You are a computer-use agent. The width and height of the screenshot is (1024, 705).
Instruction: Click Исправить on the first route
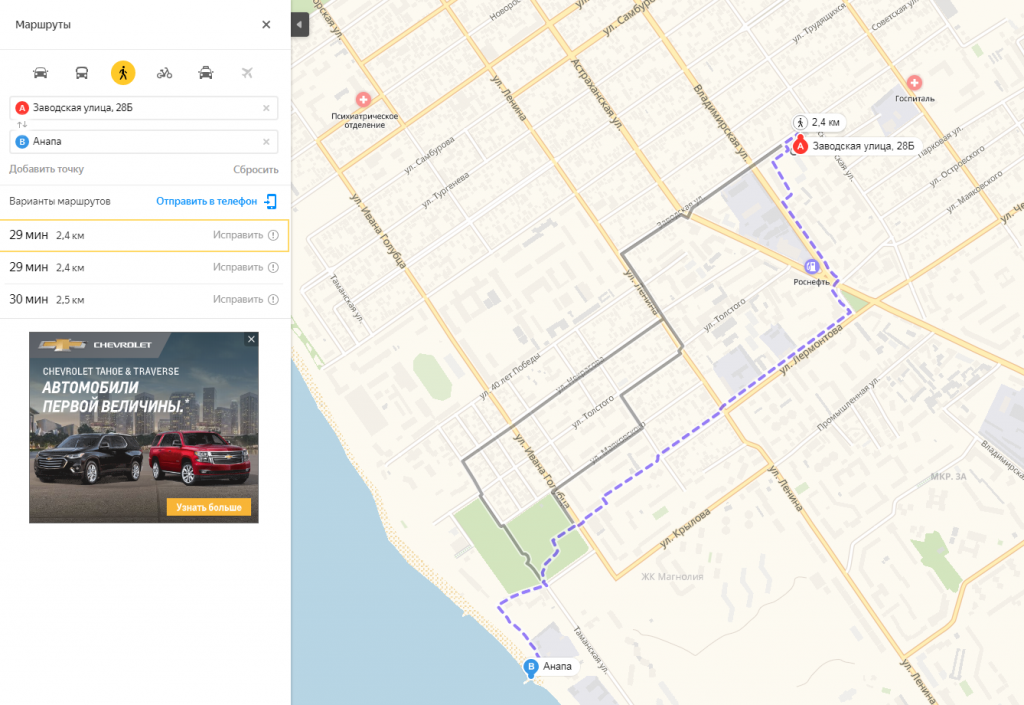coord(238,235)
